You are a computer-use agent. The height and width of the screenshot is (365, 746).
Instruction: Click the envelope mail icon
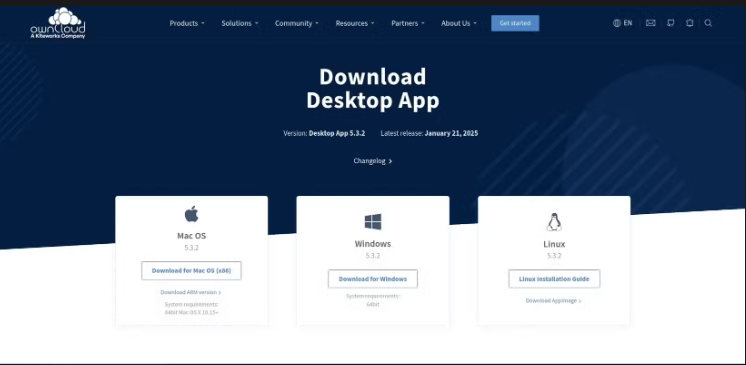click(650, 23)
